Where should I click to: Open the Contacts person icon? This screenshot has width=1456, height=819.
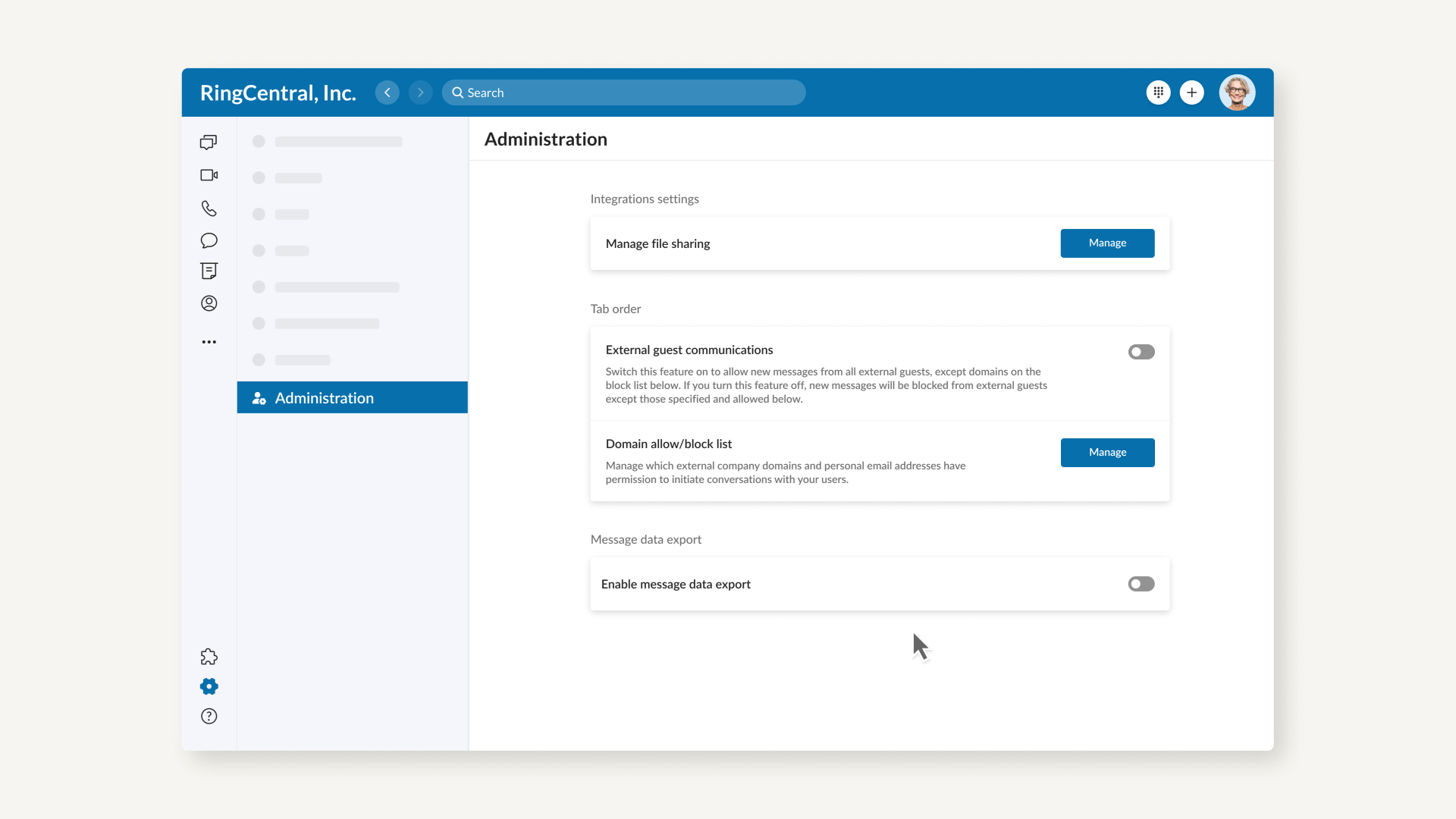209,303
